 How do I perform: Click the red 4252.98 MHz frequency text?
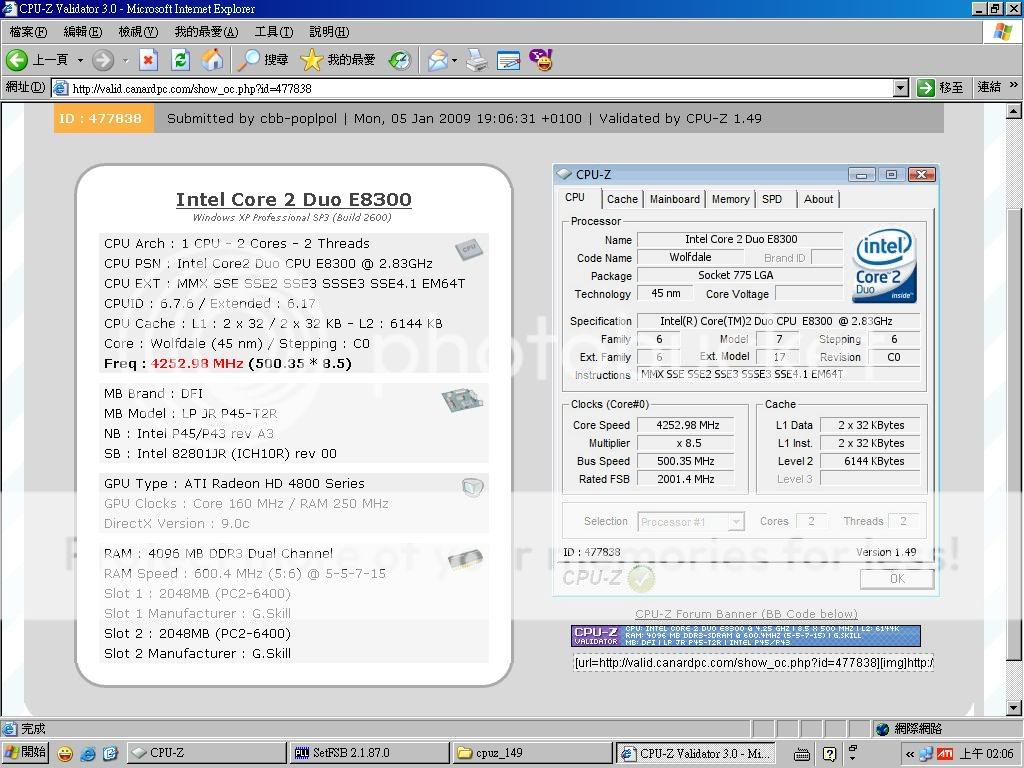[197, 364]
